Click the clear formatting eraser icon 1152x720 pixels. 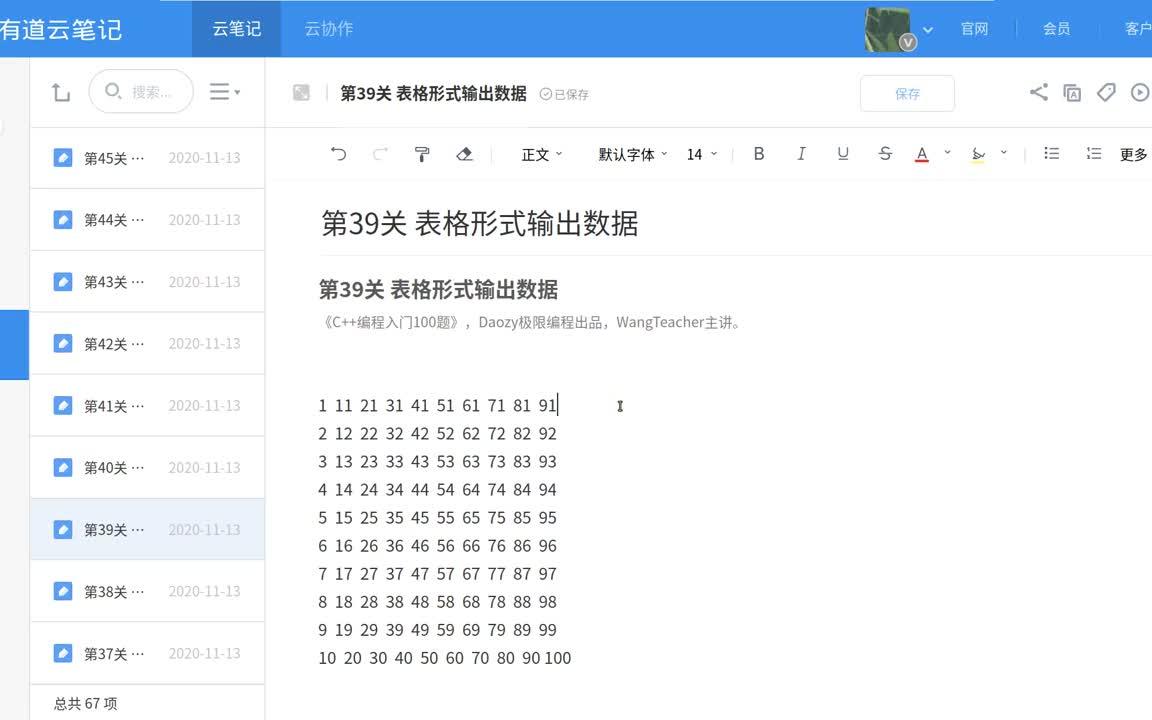tap(464, 153)
